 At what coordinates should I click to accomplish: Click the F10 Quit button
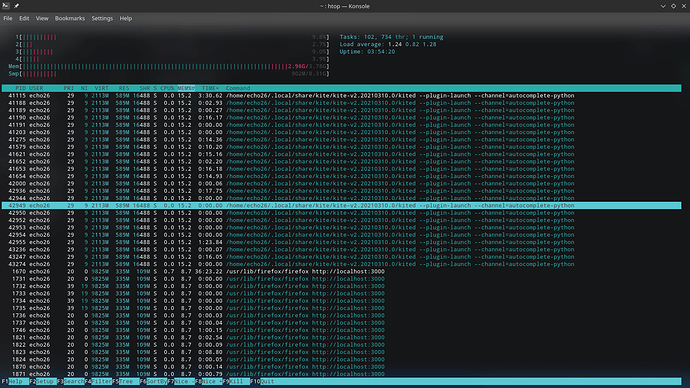[262, 381]
